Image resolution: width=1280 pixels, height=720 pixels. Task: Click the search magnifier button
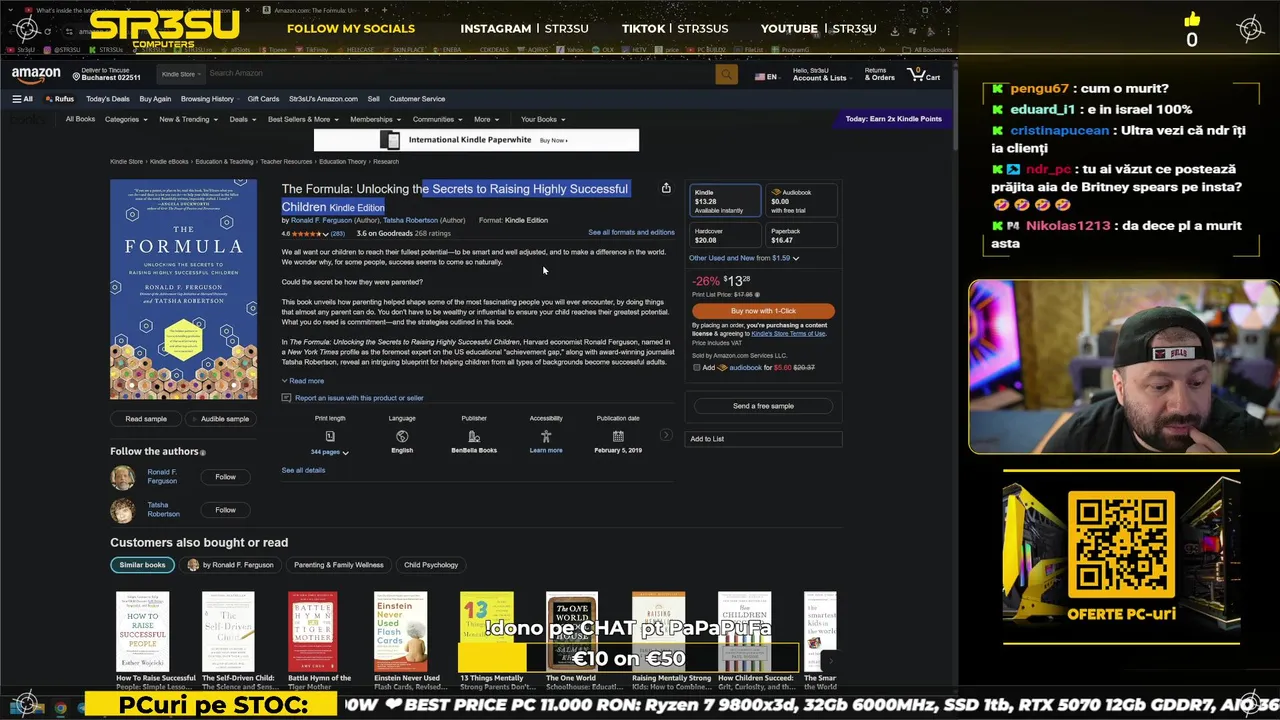pyautogui.click(x=727, y=74)
